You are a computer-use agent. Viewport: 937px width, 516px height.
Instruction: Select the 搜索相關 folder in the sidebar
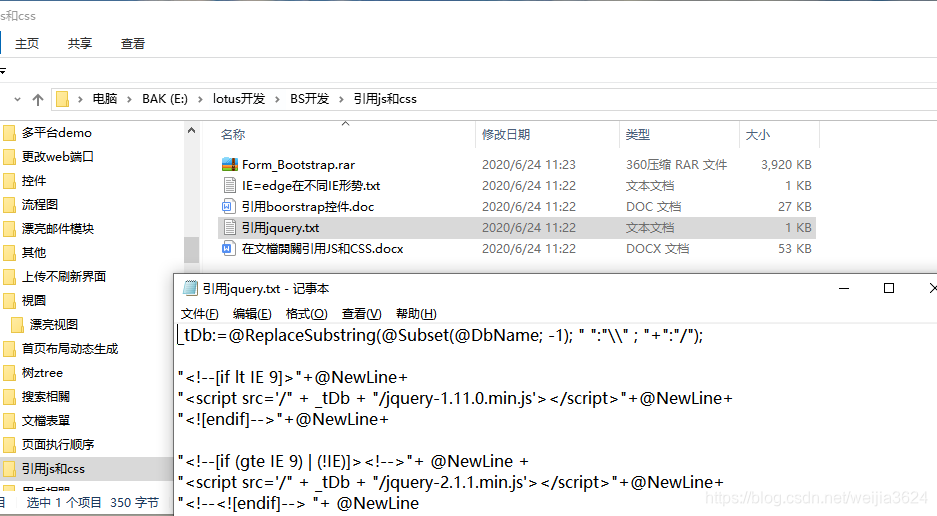point(46,396)
